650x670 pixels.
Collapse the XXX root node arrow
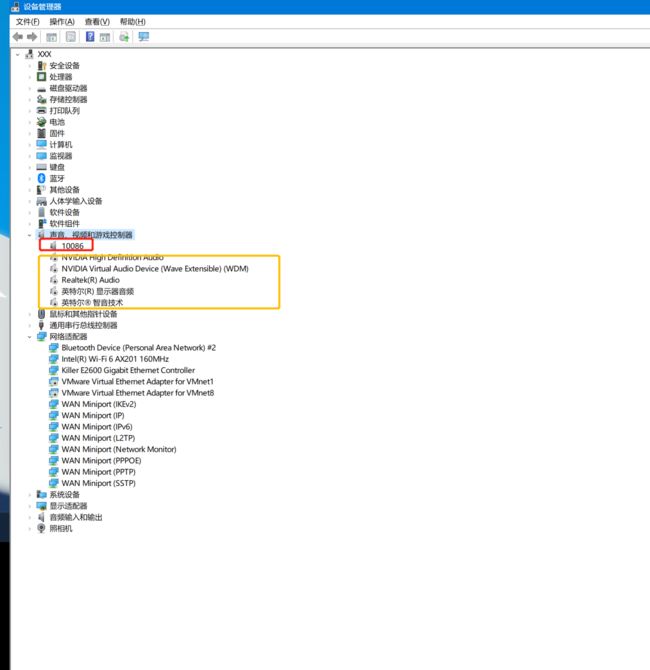click(x=18, y=54)
